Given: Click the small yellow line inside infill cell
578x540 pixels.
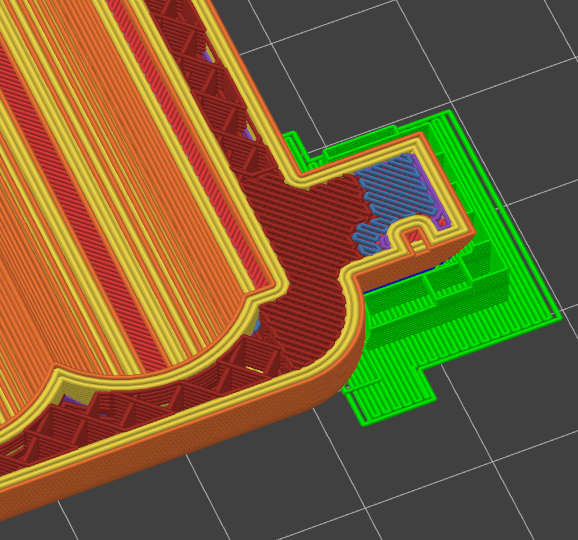Looking at the screenshot, I should coord(254,369).
